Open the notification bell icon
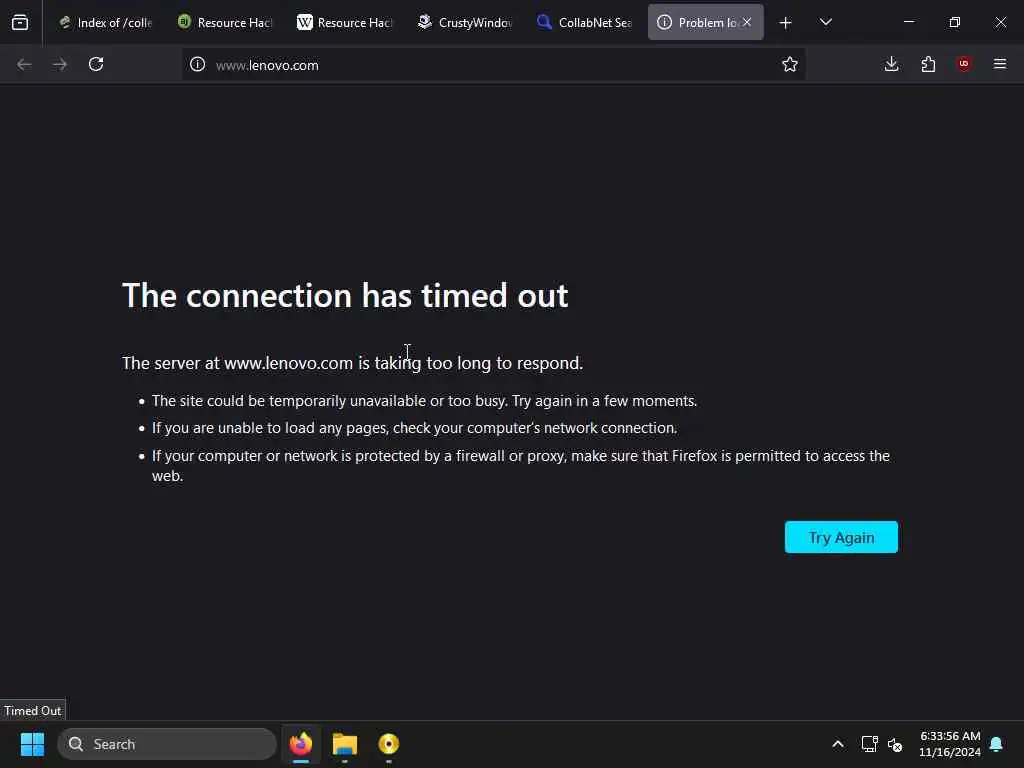The width and height of the screenshot is (1024, 768). tap(997, 744)
